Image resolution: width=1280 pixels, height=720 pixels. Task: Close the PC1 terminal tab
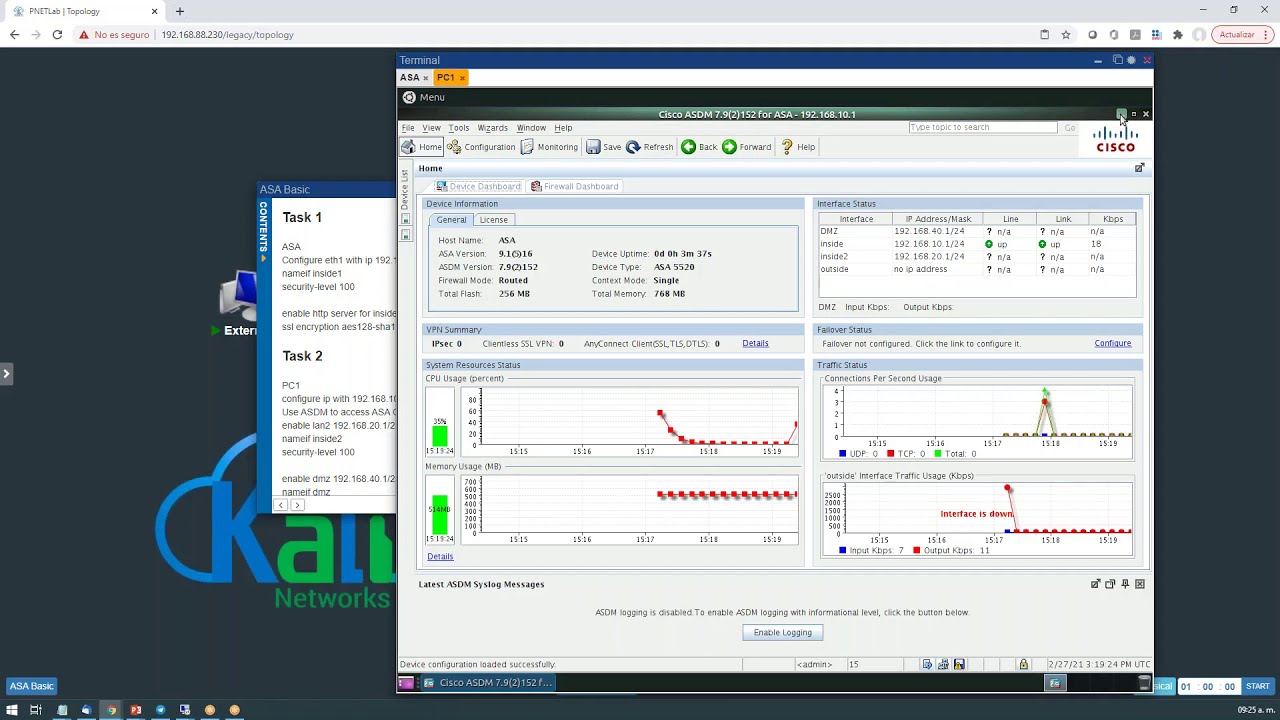462,78
